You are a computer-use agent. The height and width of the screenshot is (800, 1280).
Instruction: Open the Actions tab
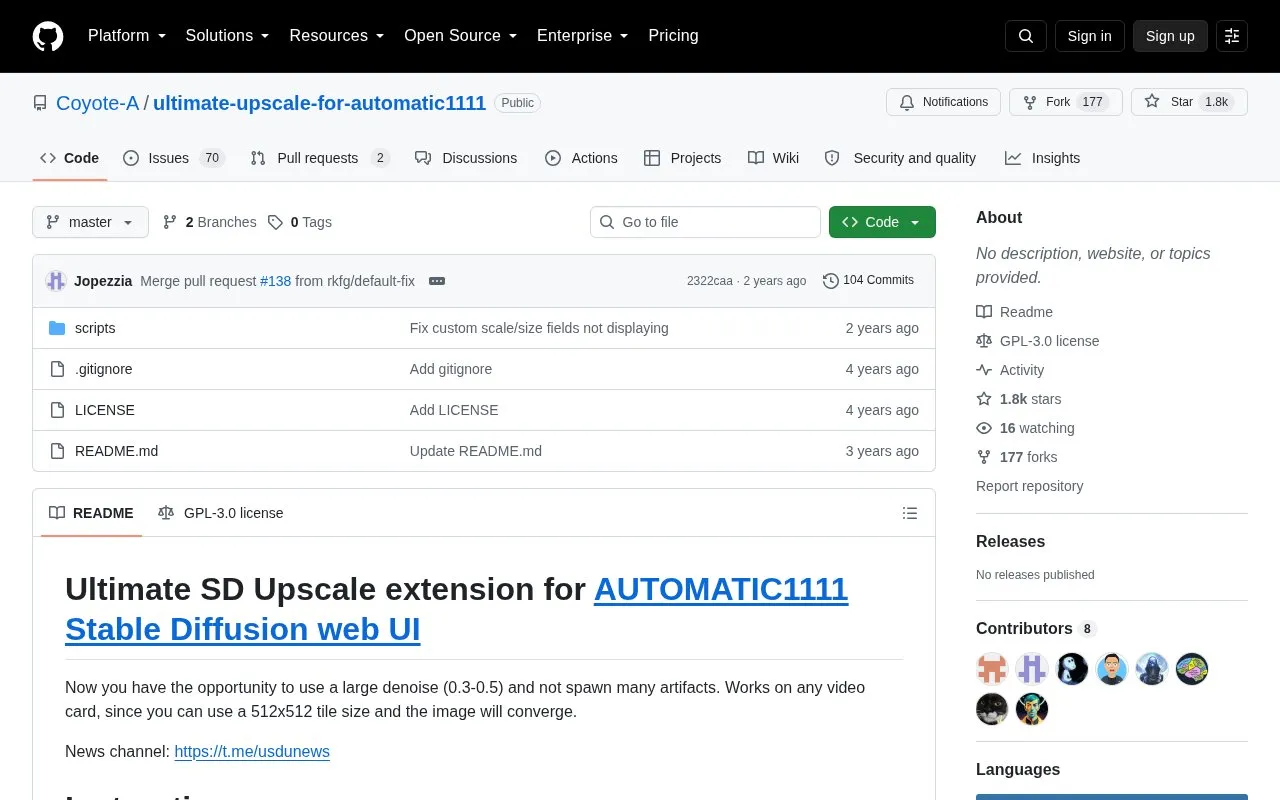pos(581,158)
